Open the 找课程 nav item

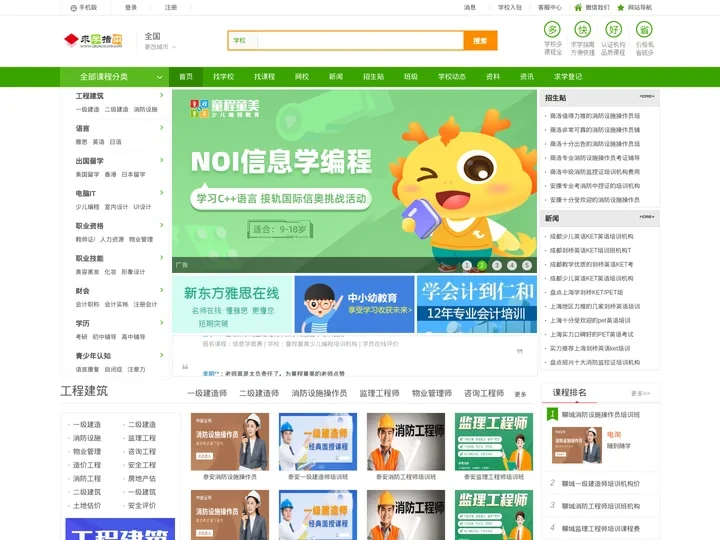click(264, 77)
